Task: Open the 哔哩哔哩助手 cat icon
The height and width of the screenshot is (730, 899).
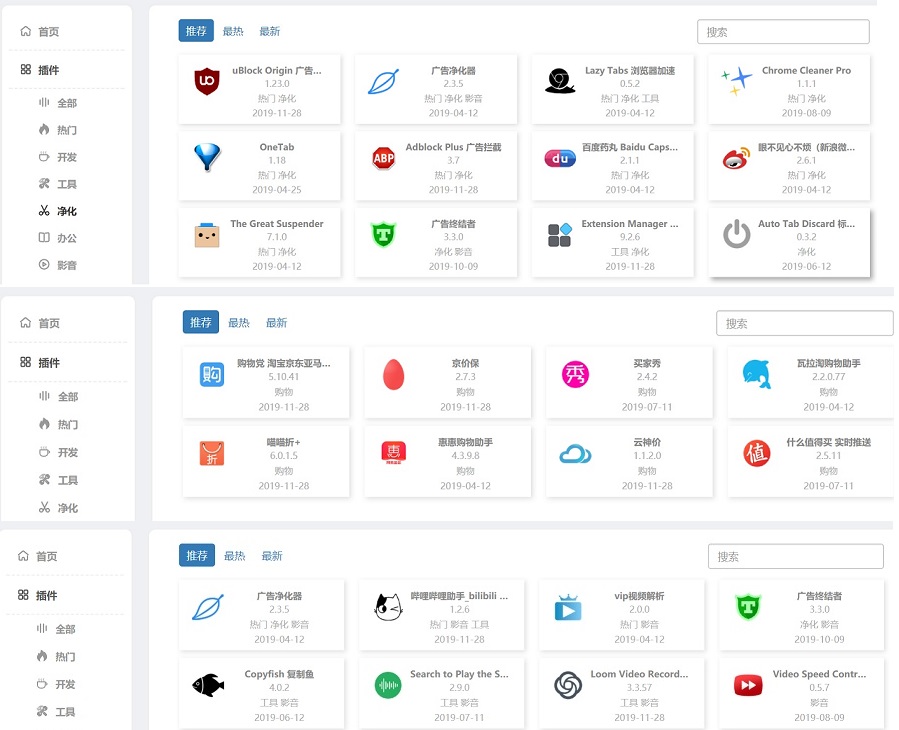Action: (388, 607)
